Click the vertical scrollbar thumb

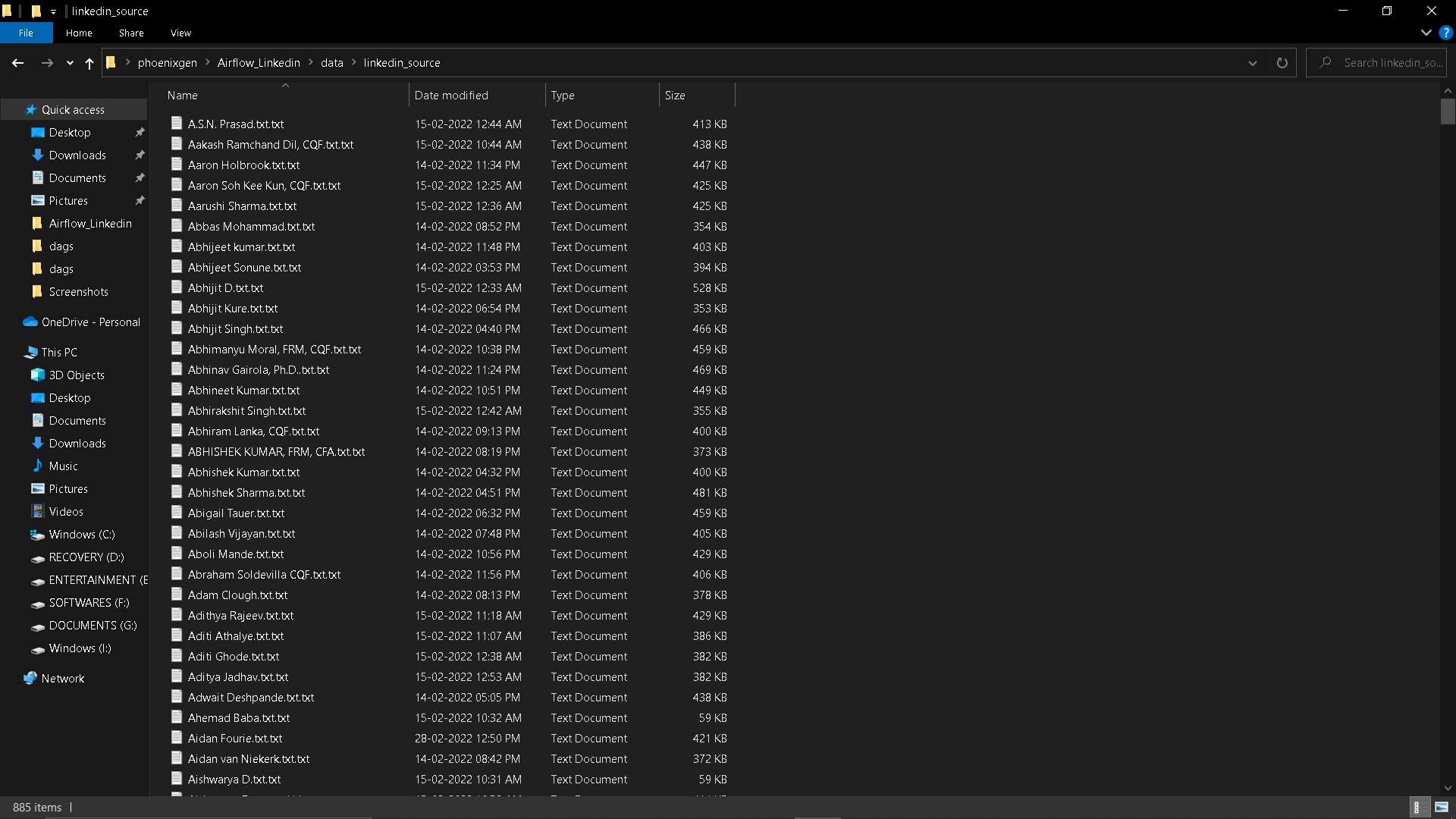[x=1448, y=111]
